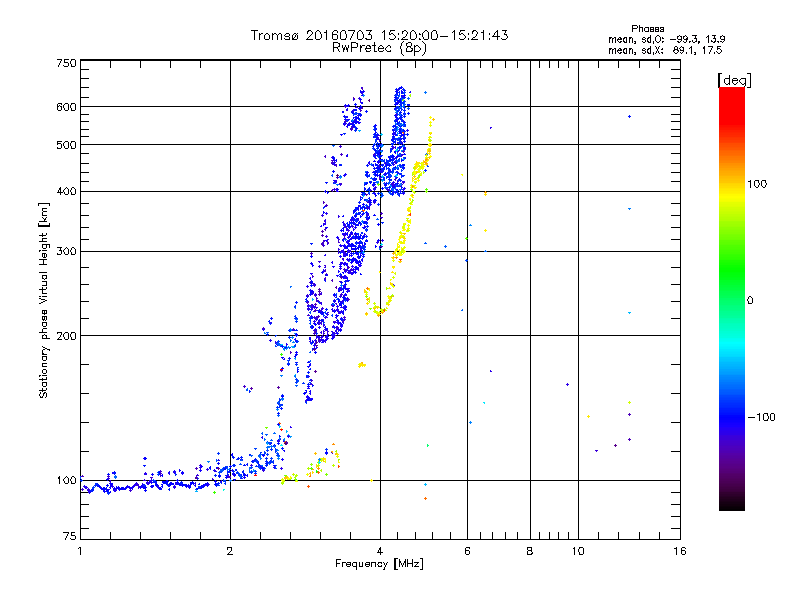800x600 pixels.
Task: Click the y-axis tick label '75'
Action: click(69, 536)
